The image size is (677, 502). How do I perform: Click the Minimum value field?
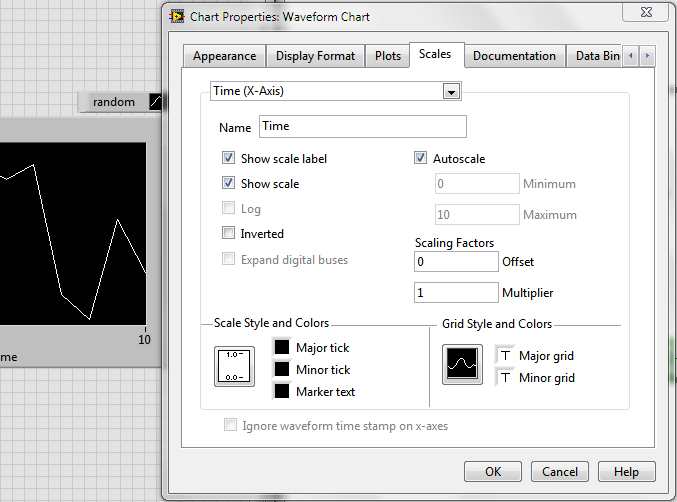(477, 184)
